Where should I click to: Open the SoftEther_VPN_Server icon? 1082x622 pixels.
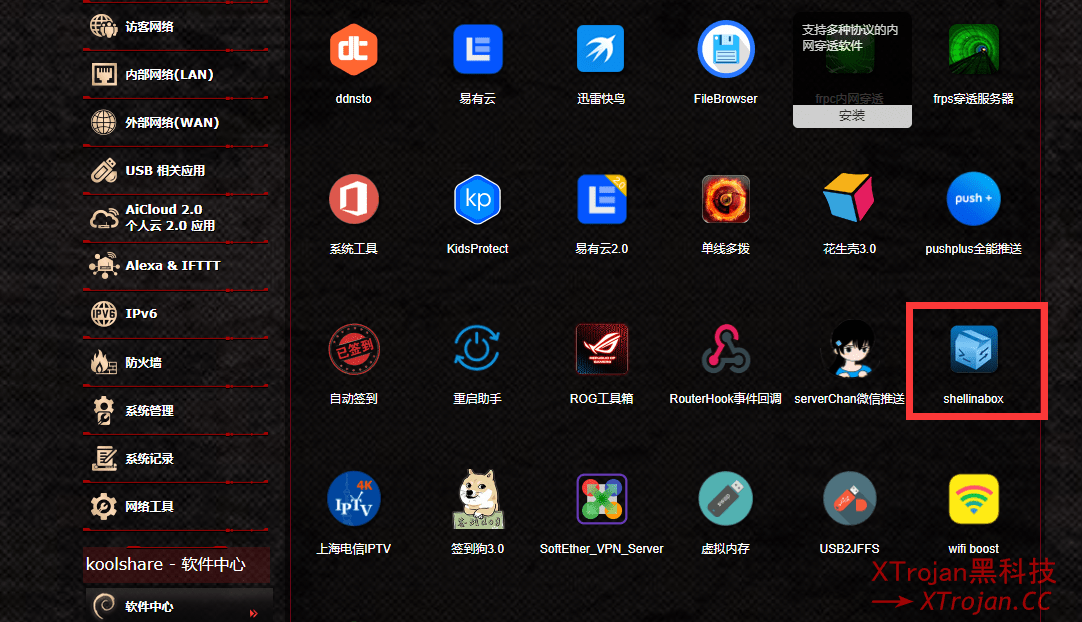point(601,499)
